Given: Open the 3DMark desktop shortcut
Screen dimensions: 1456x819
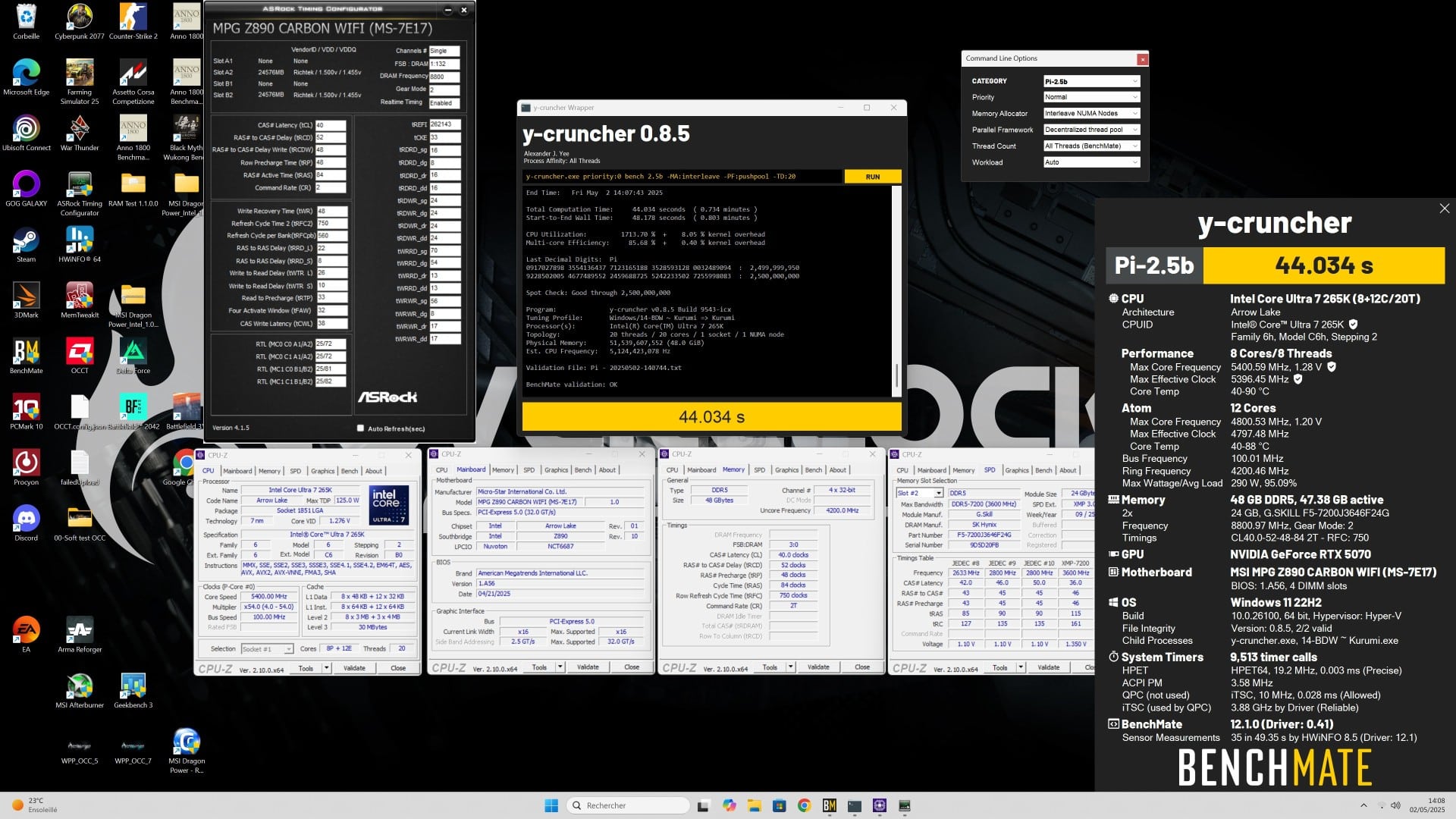Looking at the screenshot, I should coord(27,300).
